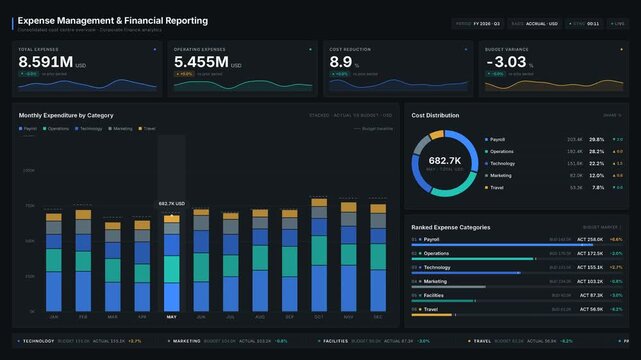The image size is (641, 360).
Task: Click the 682.7K USD bar tooltip
Action: 172,203
